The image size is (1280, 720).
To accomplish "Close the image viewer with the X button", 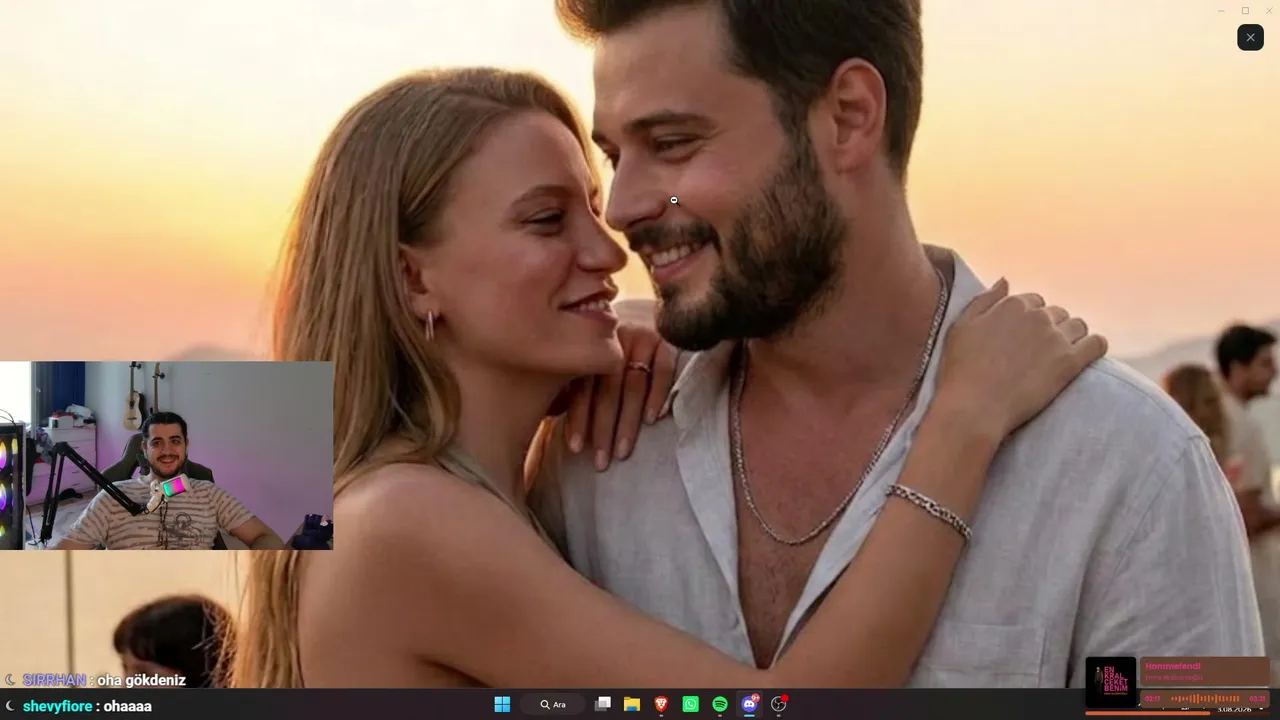I will 1250,37.
